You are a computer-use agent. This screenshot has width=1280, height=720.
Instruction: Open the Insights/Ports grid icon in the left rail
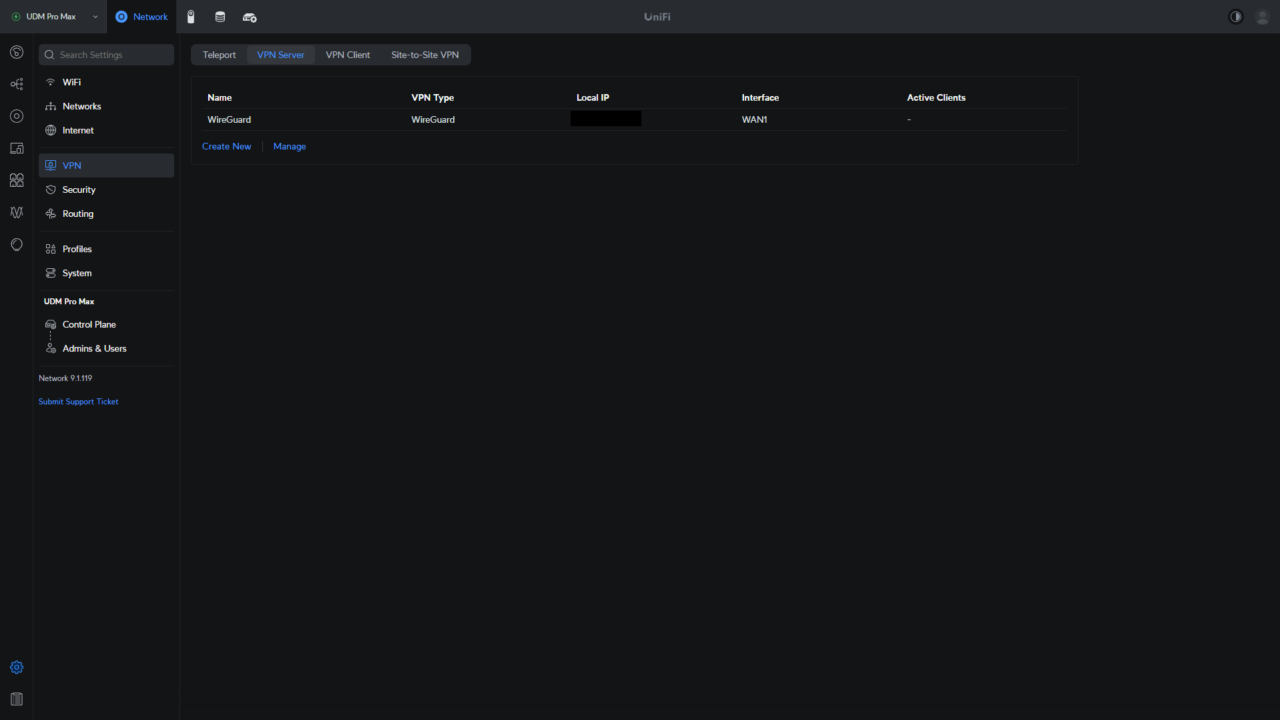point(16,180)
